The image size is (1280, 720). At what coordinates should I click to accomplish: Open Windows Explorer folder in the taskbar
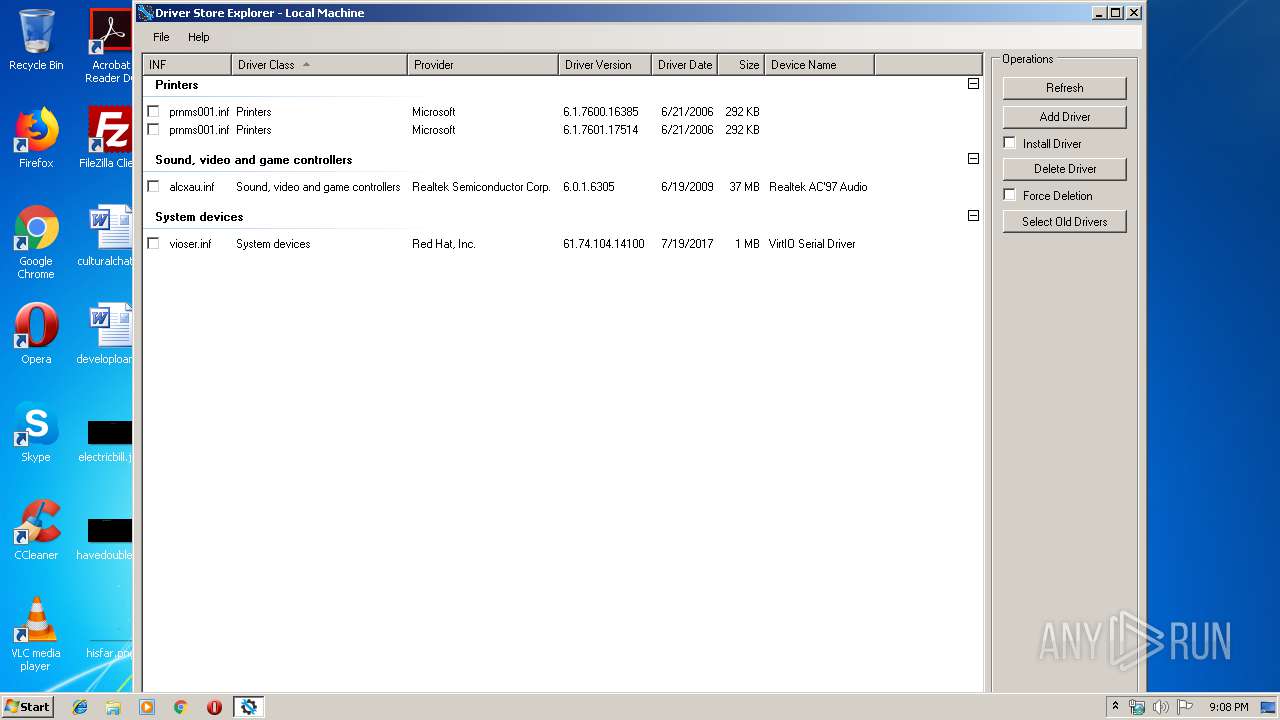[x=113, y=707]
